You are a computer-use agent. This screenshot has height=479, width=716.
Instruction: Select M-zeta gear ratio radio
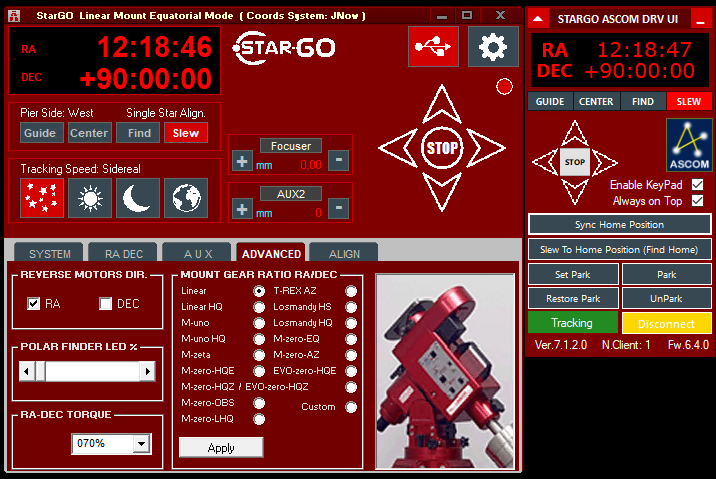click(259, 355)
